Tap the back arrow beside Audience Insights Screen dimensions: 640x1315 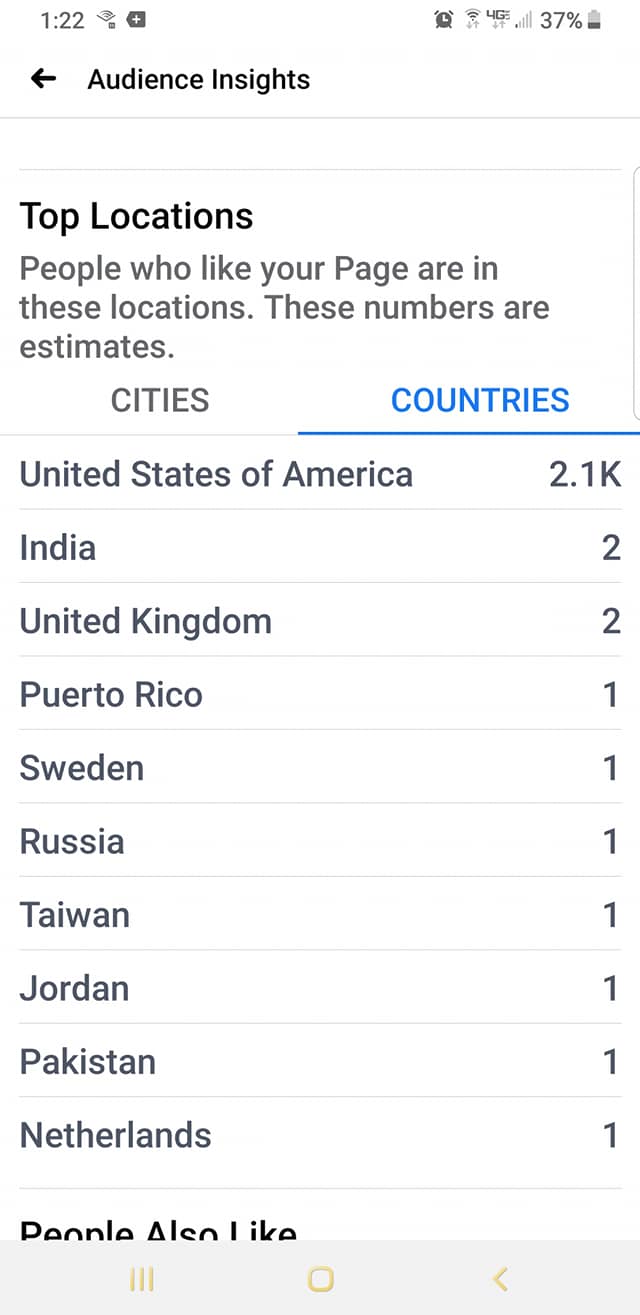coord(43,79)
